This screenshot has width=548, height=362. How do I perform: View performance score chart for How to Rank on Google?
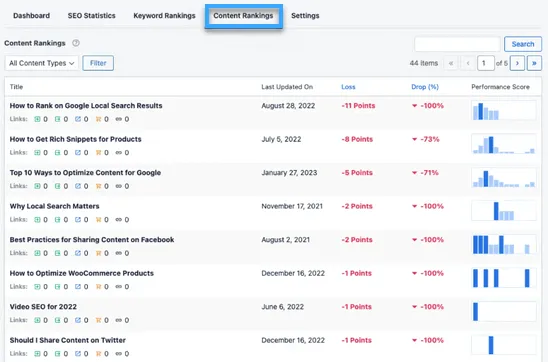click(504, 111)
